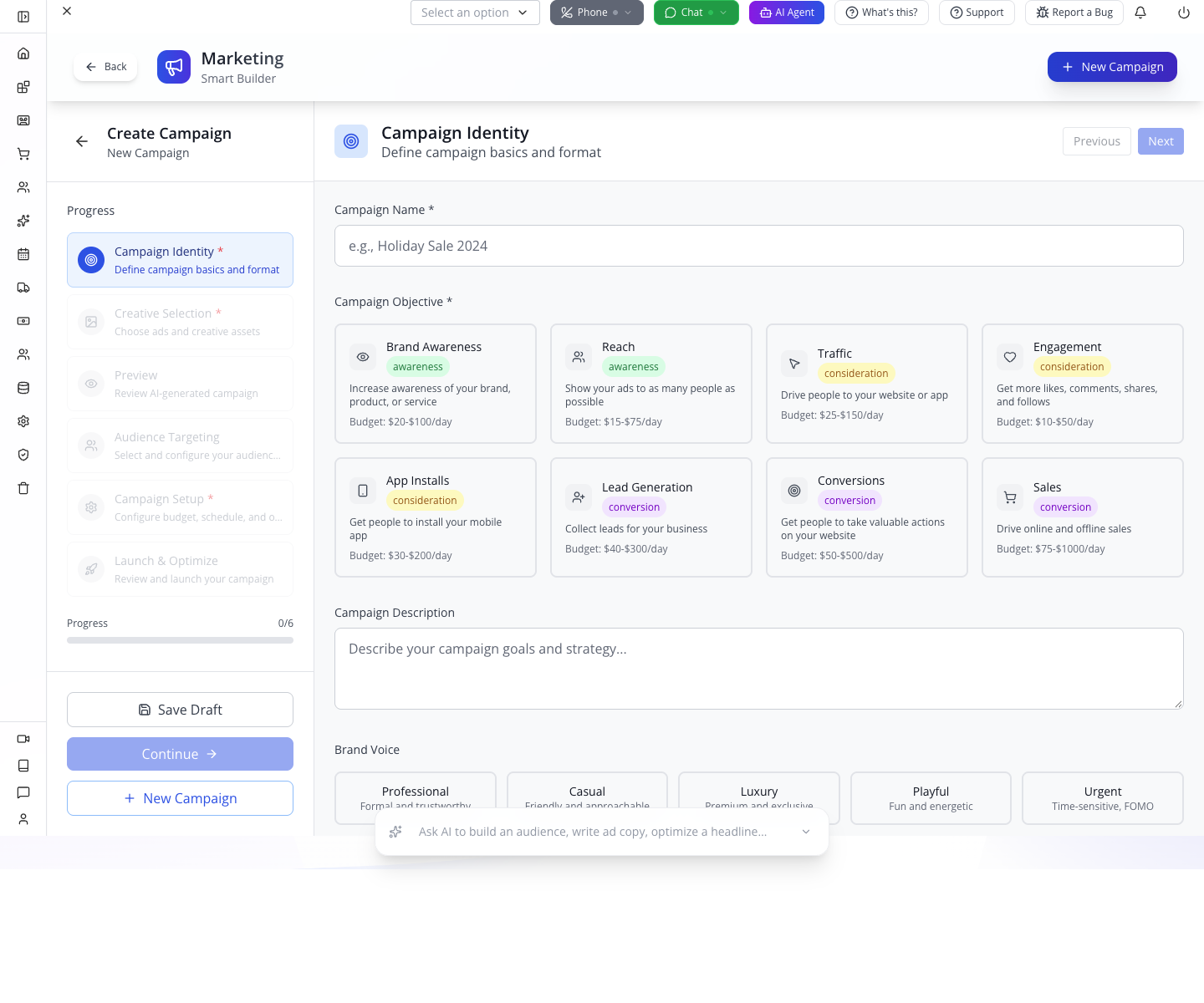Choose the Traffic campaign objective

coord(867,384)
